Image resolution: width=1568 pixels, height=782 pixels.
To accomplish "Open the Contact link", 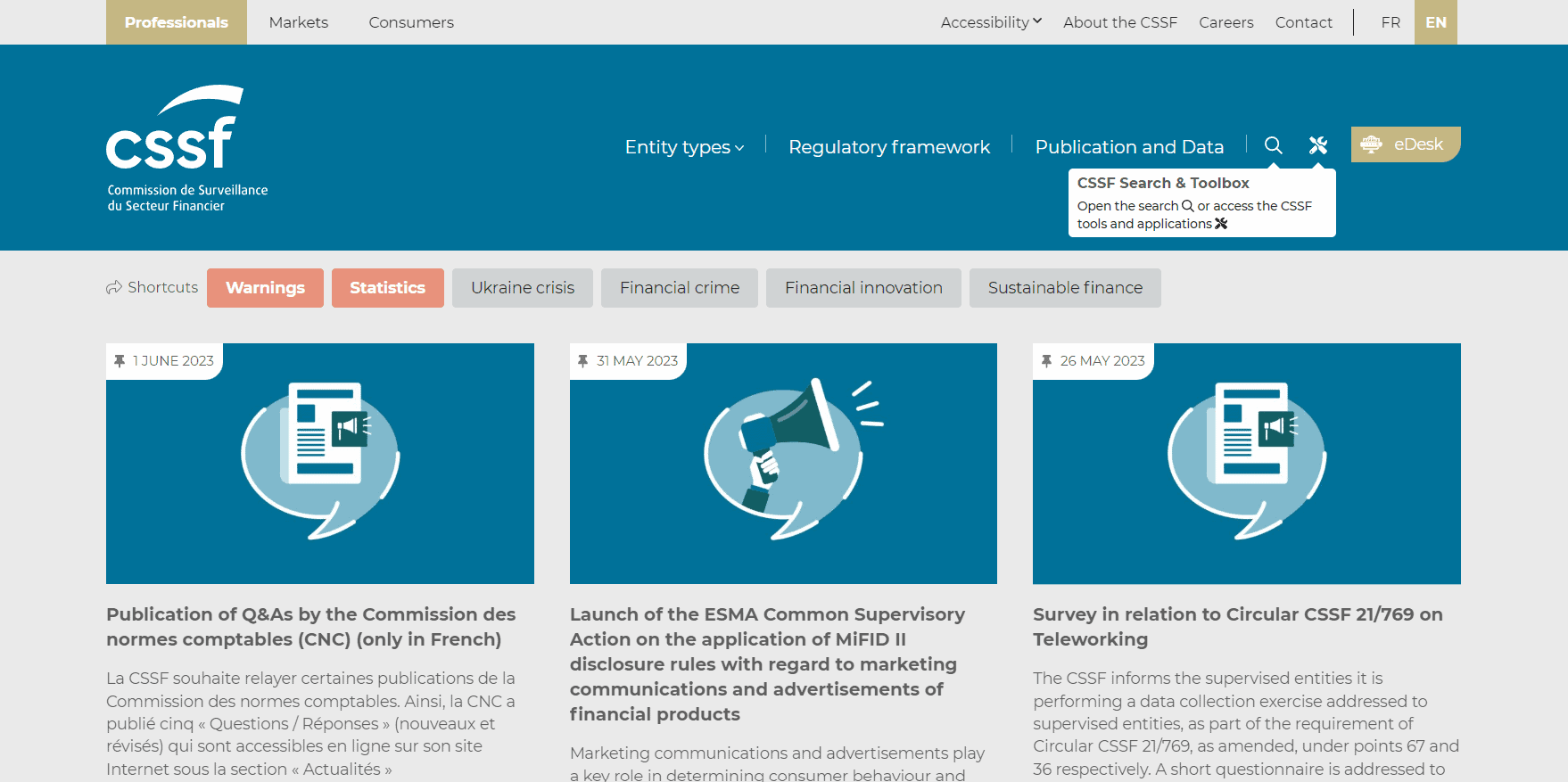I will (x=1304, y=22).
